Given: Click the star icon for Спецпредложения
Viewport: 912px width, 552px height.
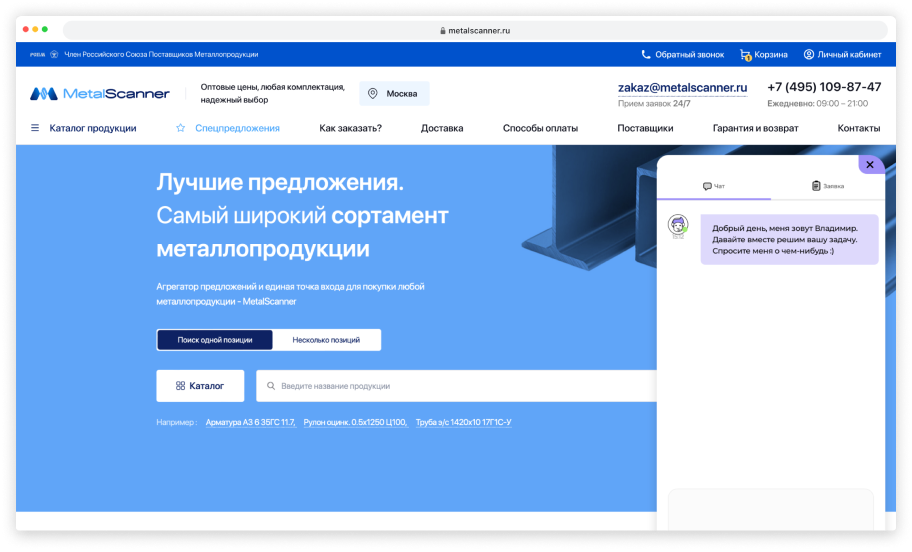Looking at the screenshot, I should point(181,128).
